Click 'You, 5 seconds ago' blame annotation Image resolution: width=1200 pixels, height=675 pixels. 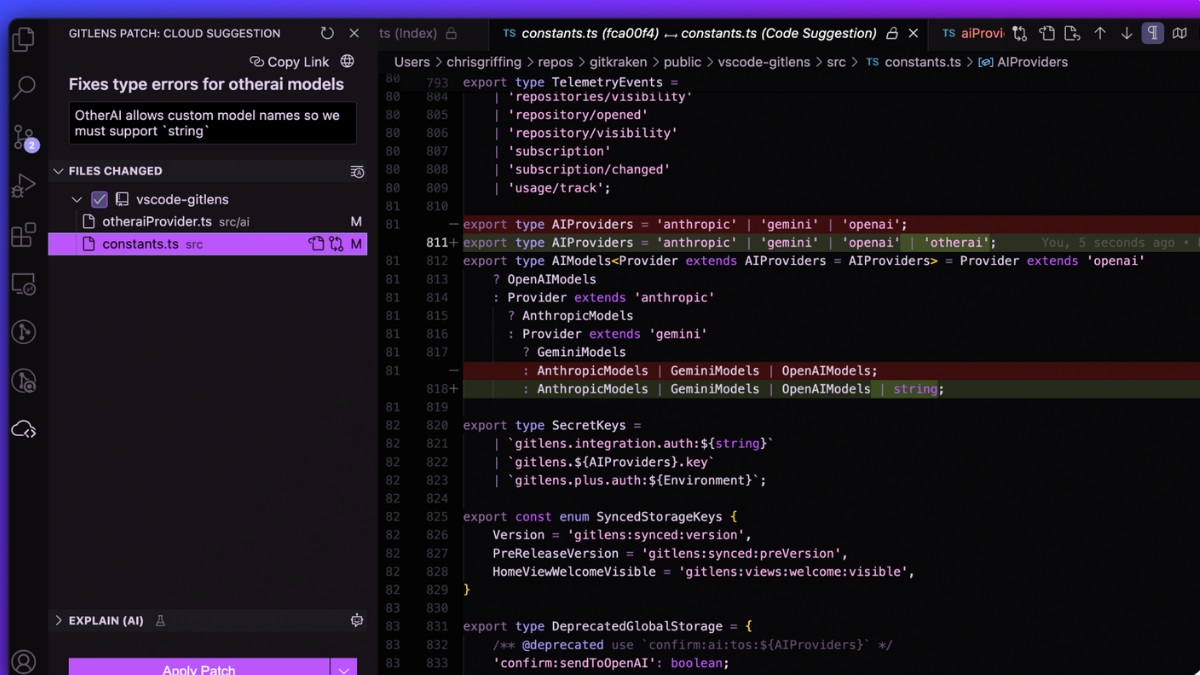(1108, 243)
